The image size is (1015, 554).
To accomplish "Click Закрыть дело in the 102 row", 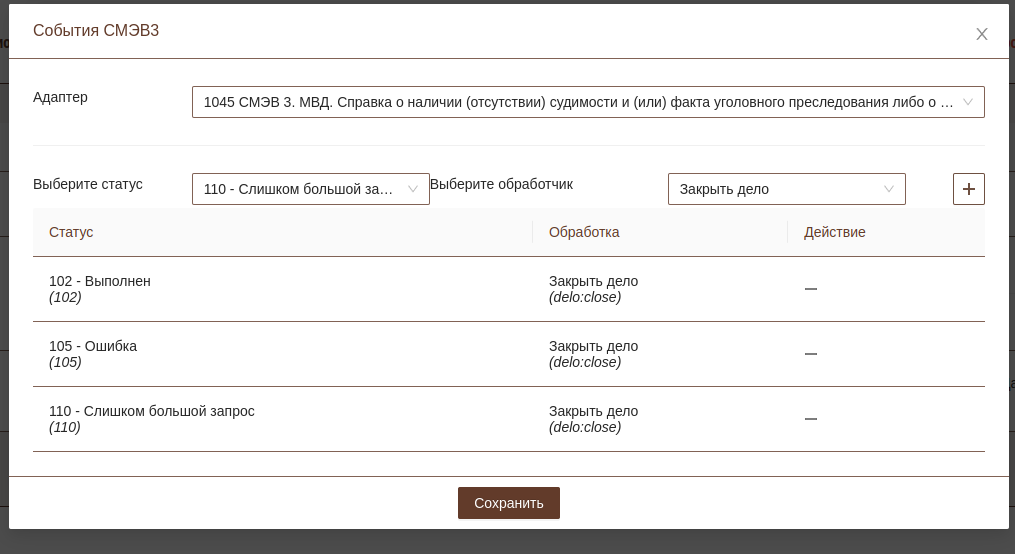I will click(593, 282).
